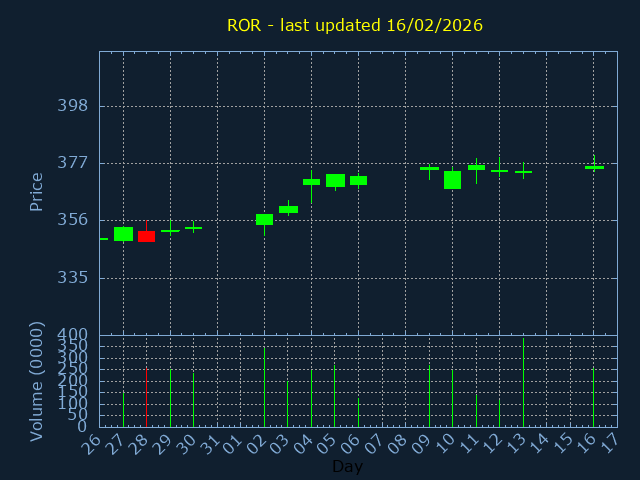The height and width of the screenshot is (480, 640).
Task: Click the day 13 x-axis tick label
Action: pyautogui.click(x=518, y=444)
